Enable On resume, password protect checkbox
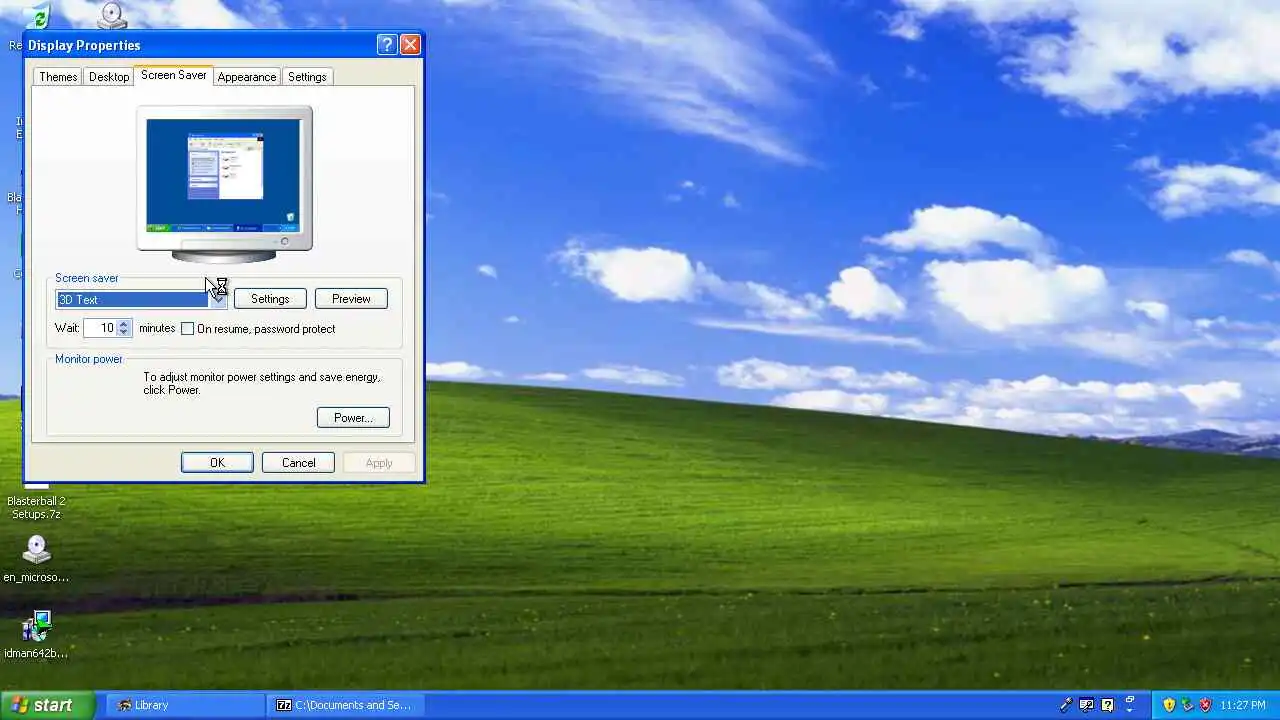Screen dimensions: 1280x720 (x=187, y=329)
